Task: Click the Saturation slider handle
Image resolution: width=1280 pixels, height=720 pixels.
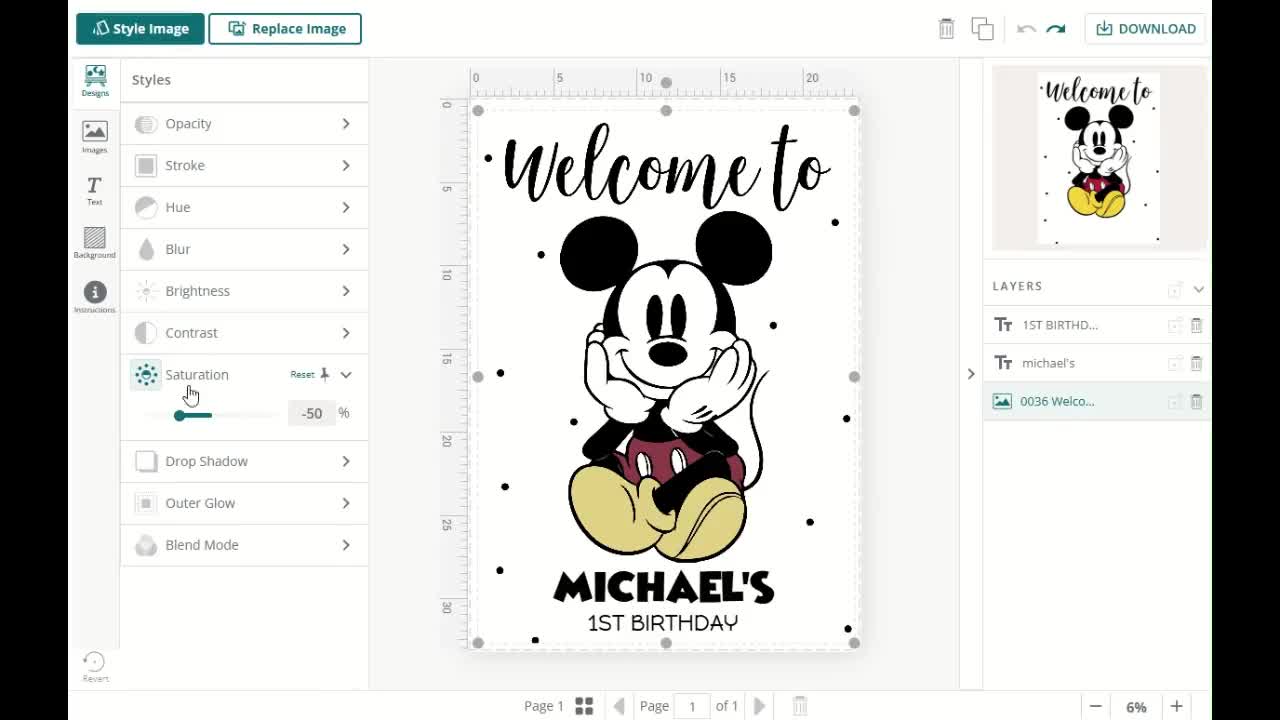Action: click(x=179, y=415)
